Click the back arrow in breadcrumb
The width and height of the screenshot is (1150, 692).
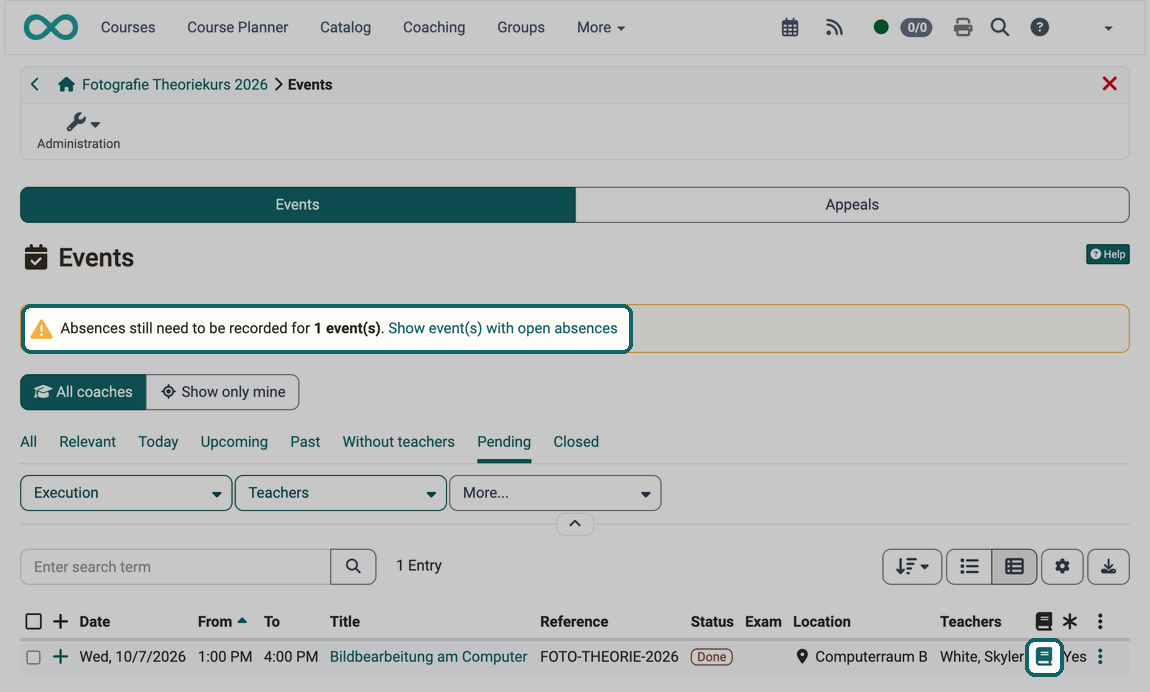(x=34, y=84)
